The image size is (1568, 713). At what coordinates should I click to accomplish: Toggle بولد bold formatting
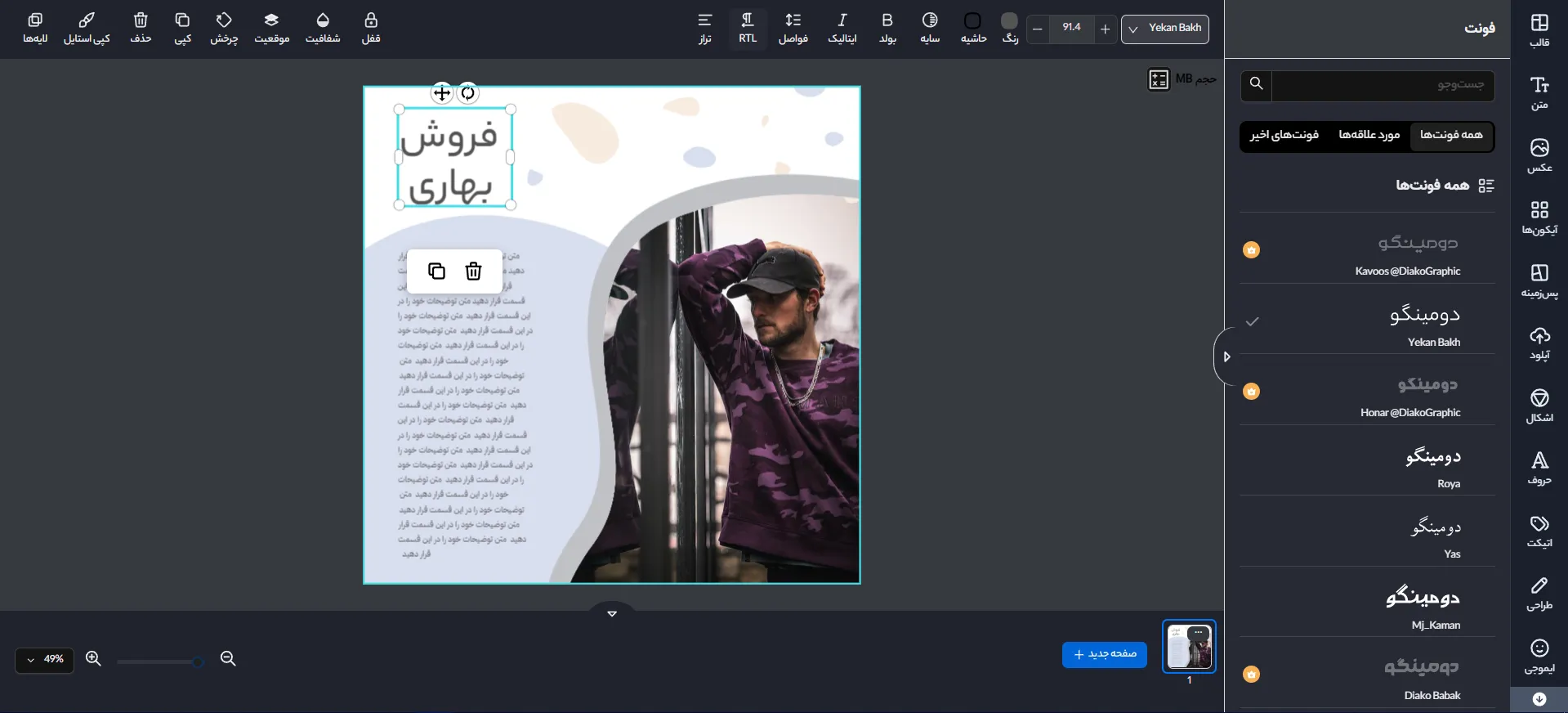887,28
